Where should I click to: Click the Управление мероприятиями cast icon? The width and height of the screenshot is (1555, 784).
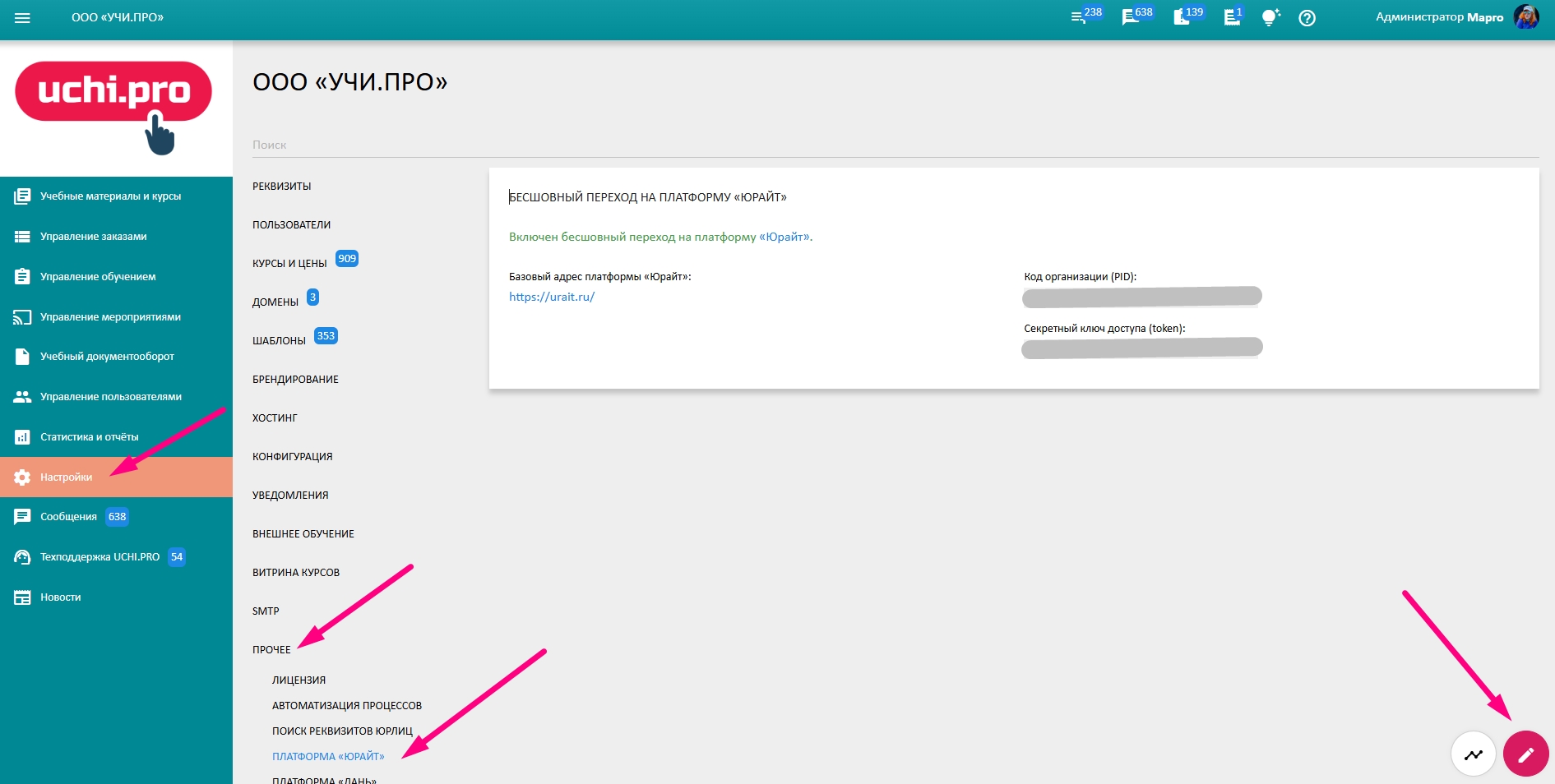pyautogui.click(x=22, y=317)
